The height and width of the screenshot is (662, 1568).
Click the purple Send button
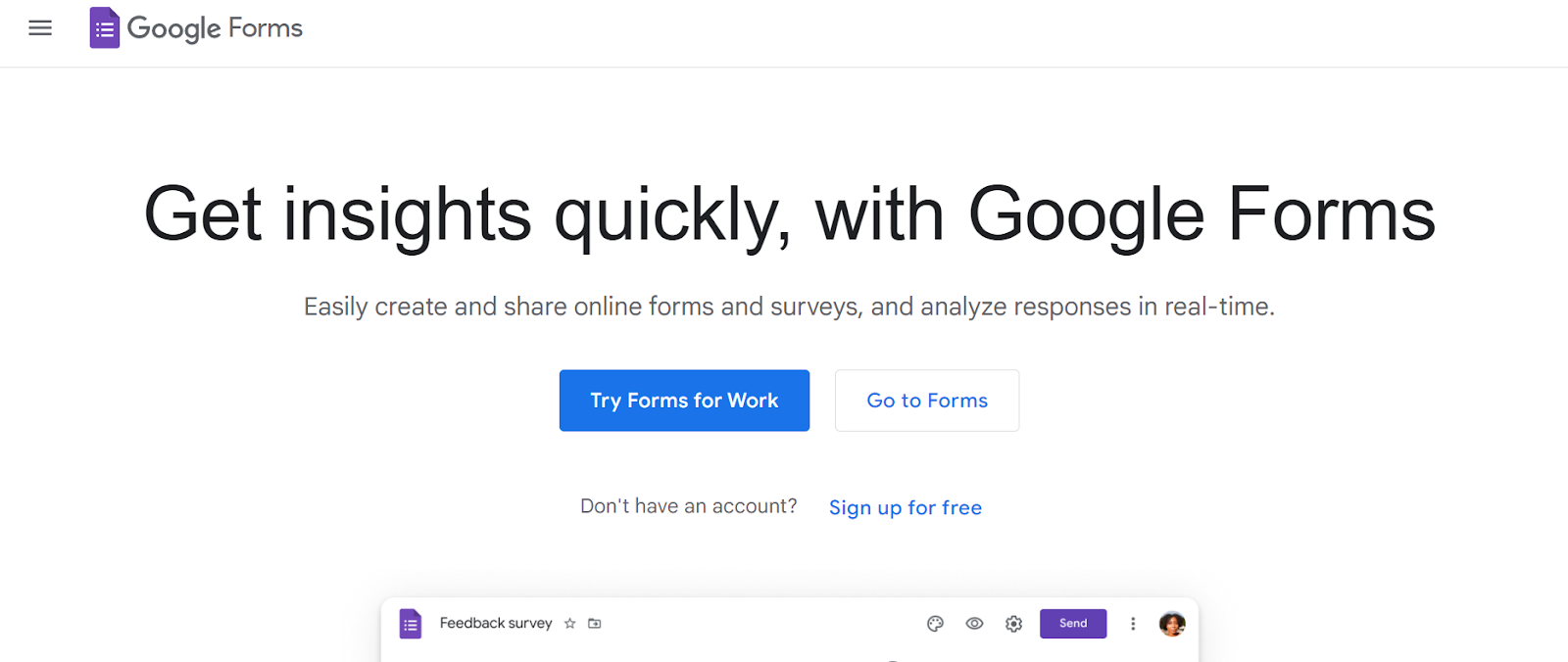click(1073, 624)
